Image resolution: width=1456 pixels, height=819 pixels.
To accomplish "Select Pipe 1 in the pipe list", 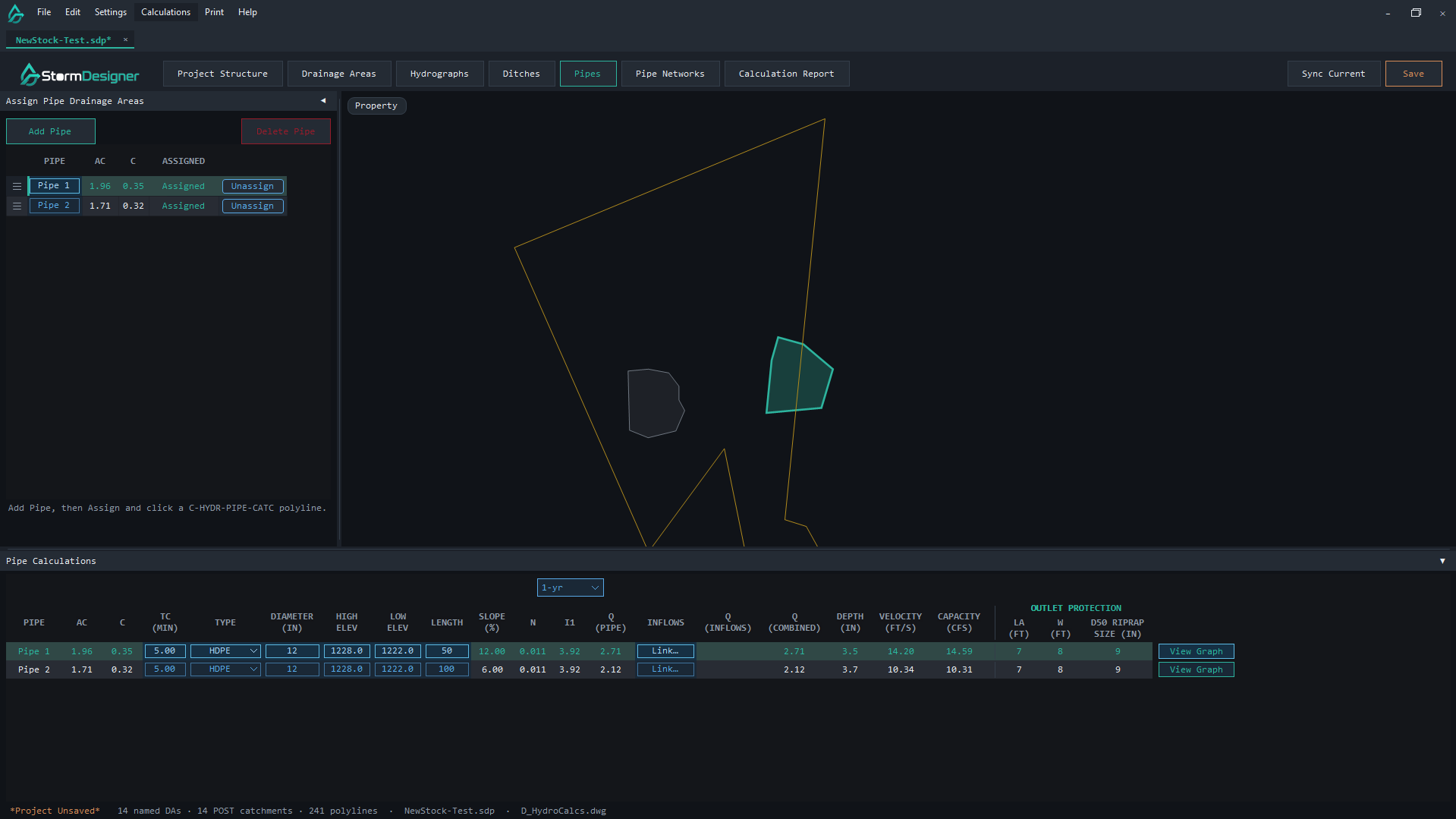I will pyautogui.click(x=54, y=186).
